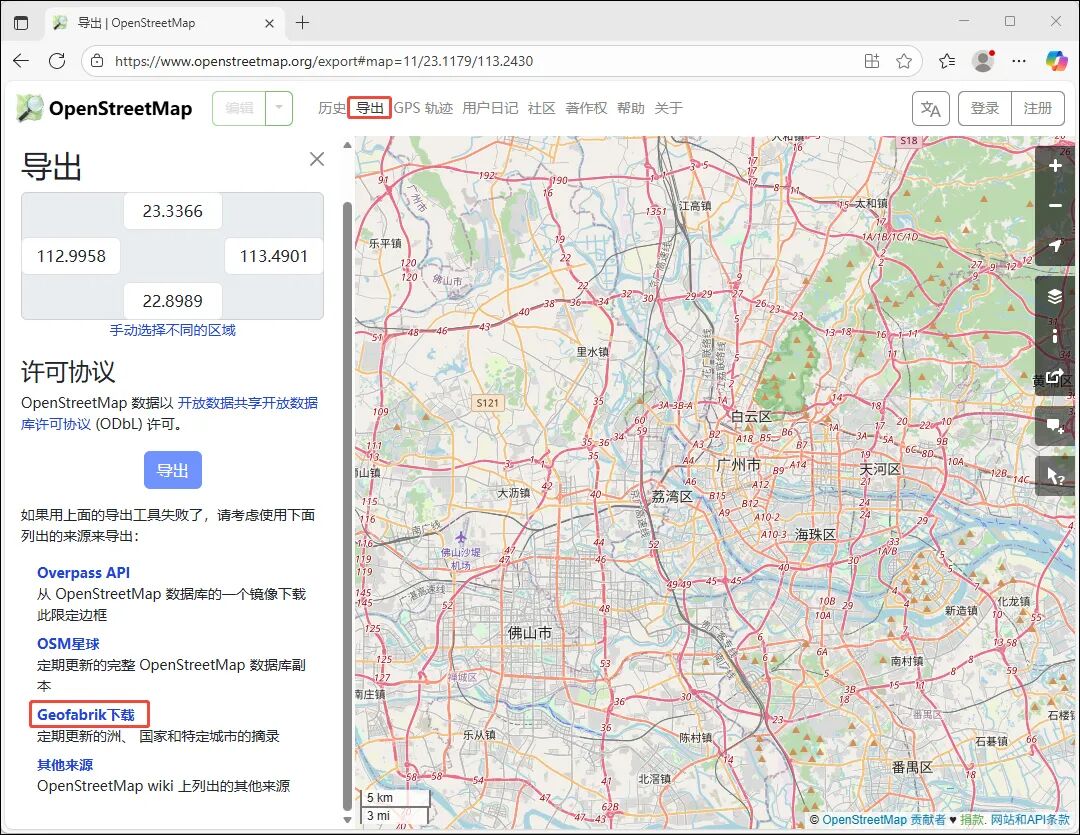The height and width of the screenshot is (835, 1080).
Task: Open 网站和API条款 link
Action: coord(1030,820)
